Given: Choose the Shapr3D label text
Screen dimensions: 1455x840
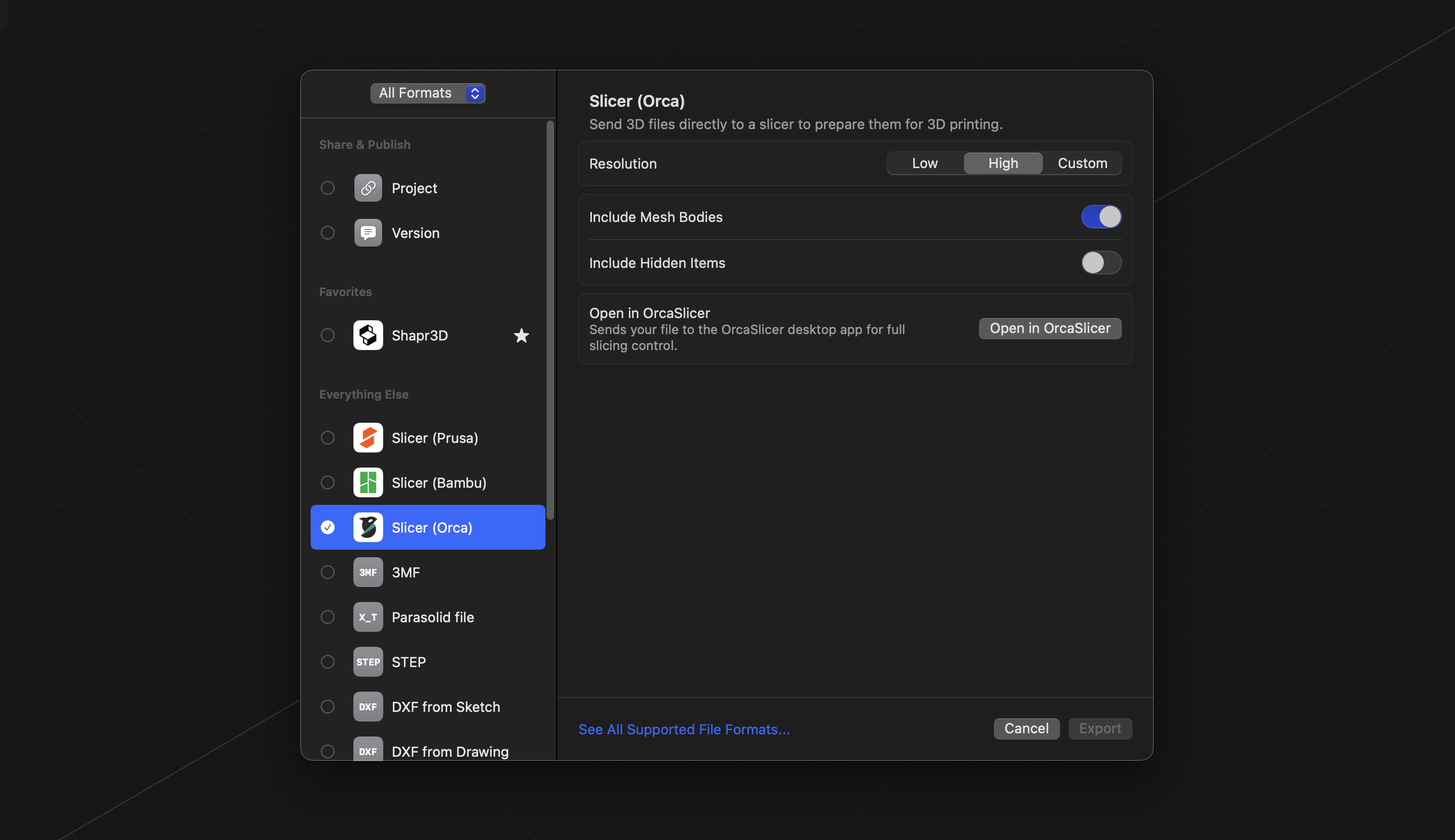Looking at the screenshot, I should pos(420,335).
